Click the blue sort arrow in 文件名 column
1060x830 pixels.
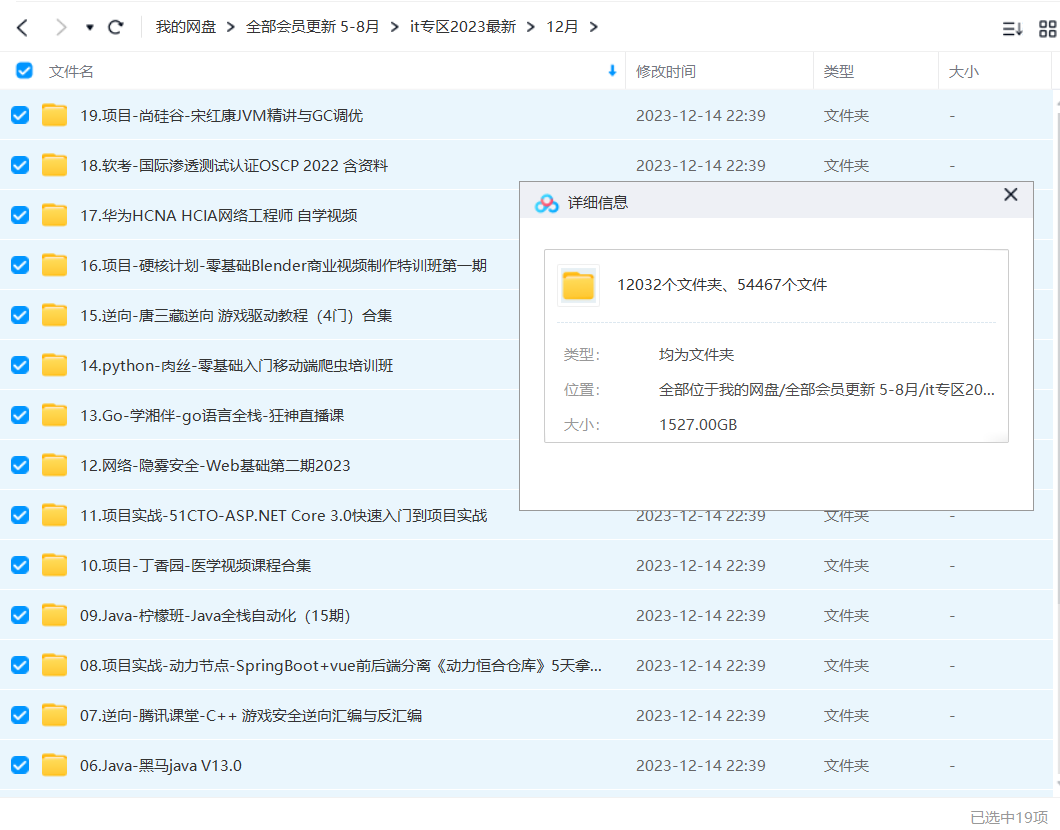tap(612, 71)
